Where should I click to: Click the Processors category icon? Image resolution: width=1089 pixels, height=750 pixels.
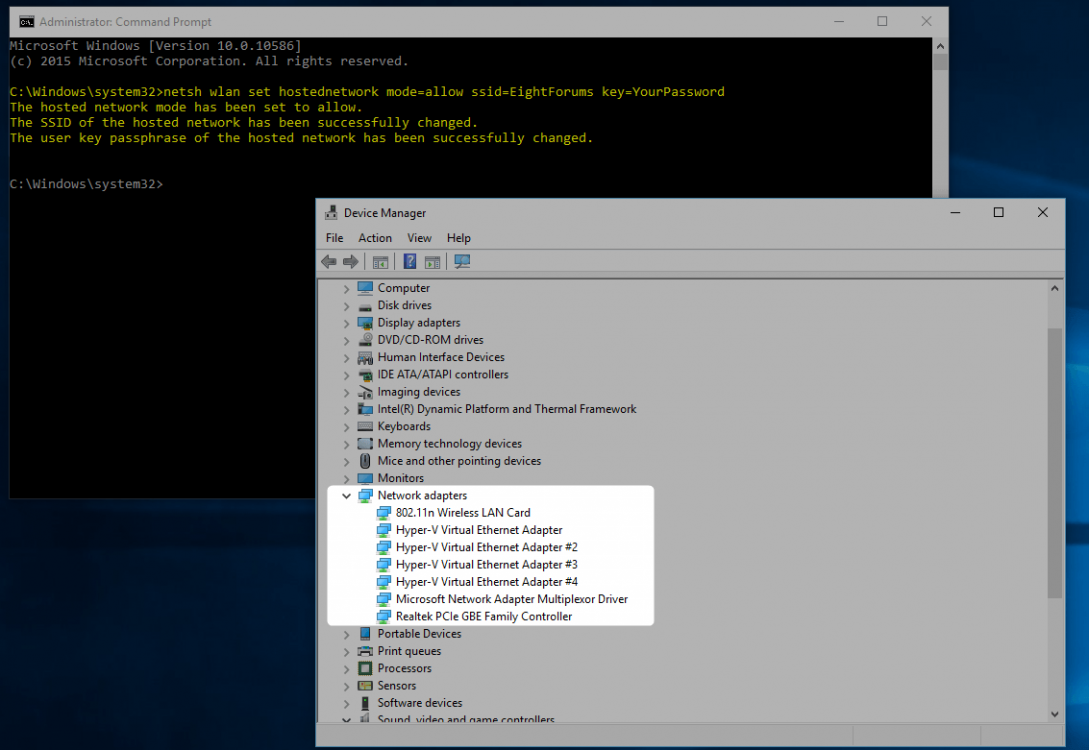[x=365, y=668]
